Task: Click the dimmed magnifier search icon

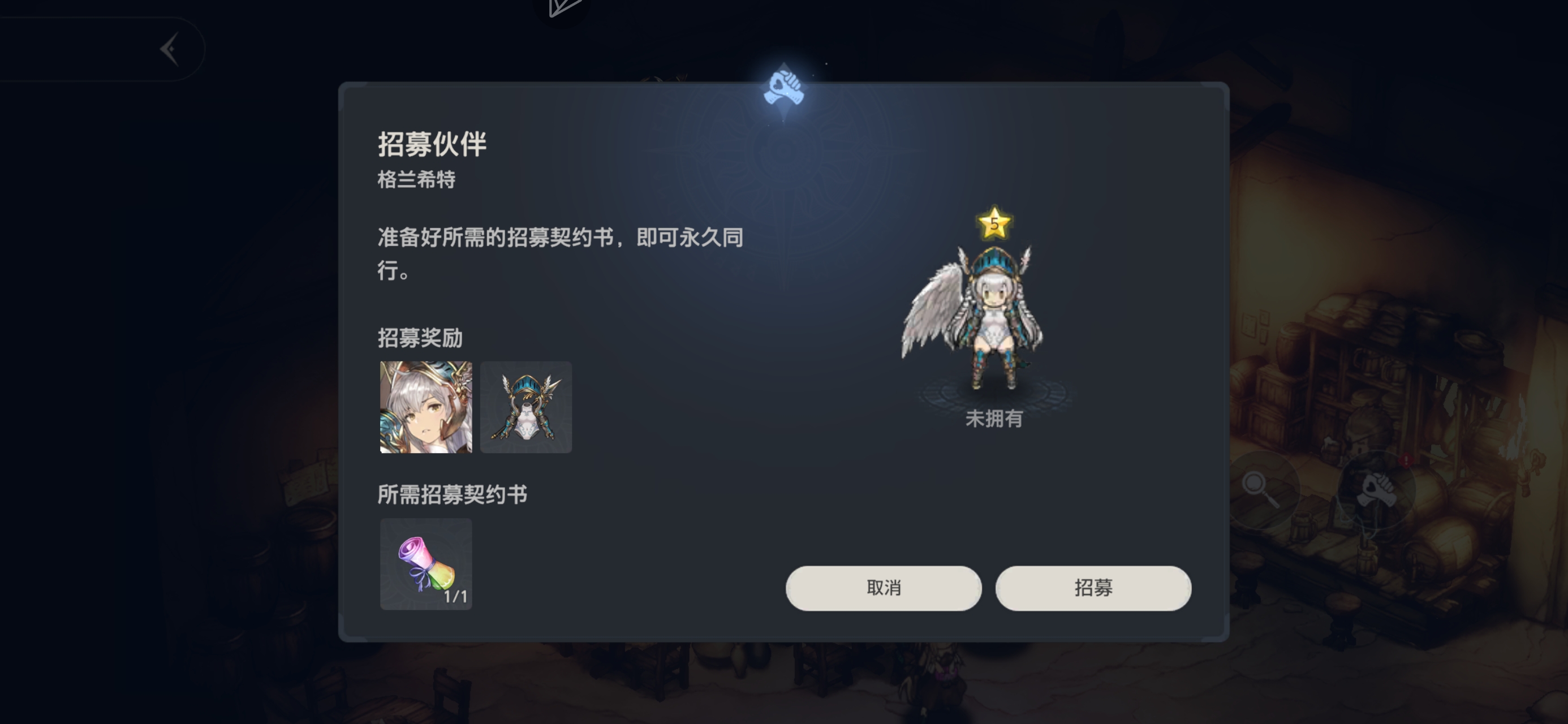Action: (x=1261, y=488)
